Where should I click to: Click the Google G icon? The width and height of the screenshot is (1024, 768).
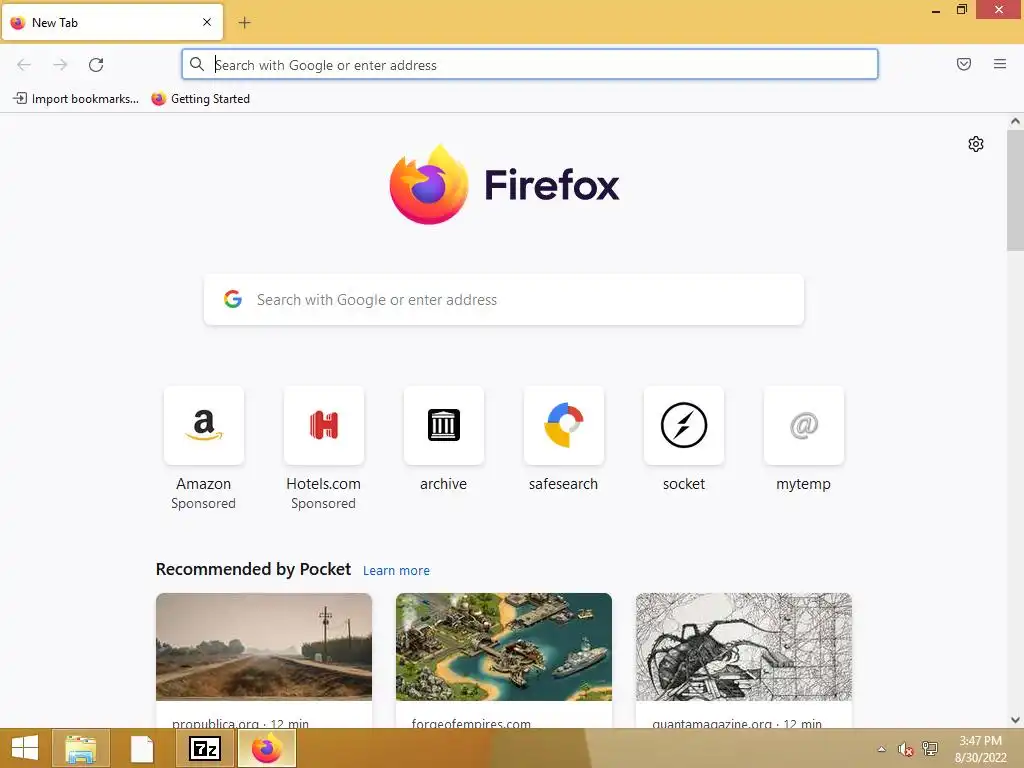pyautogui.click(x=233, y=299)
